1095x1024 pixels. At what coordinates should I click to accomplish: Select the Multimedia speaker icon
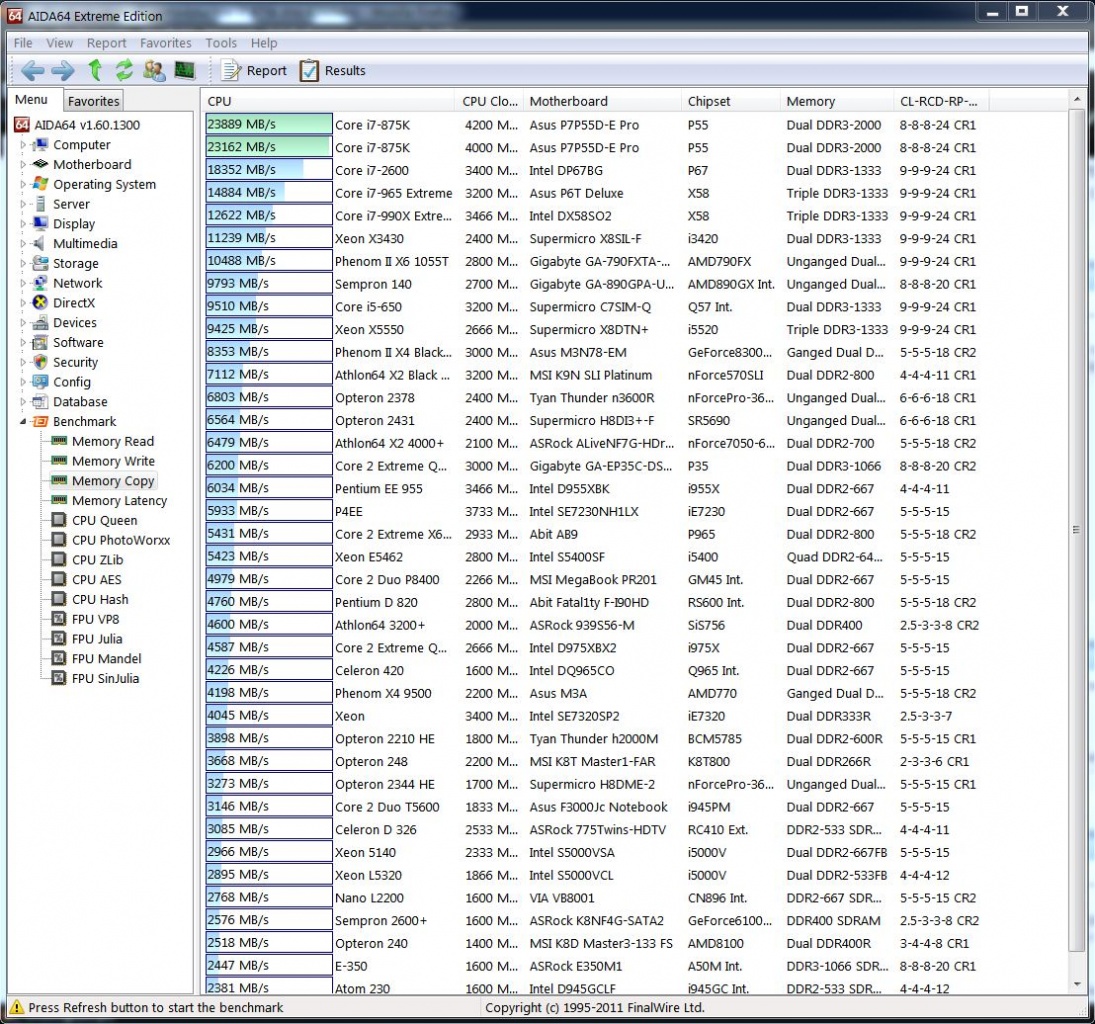(x=41, y=243)
